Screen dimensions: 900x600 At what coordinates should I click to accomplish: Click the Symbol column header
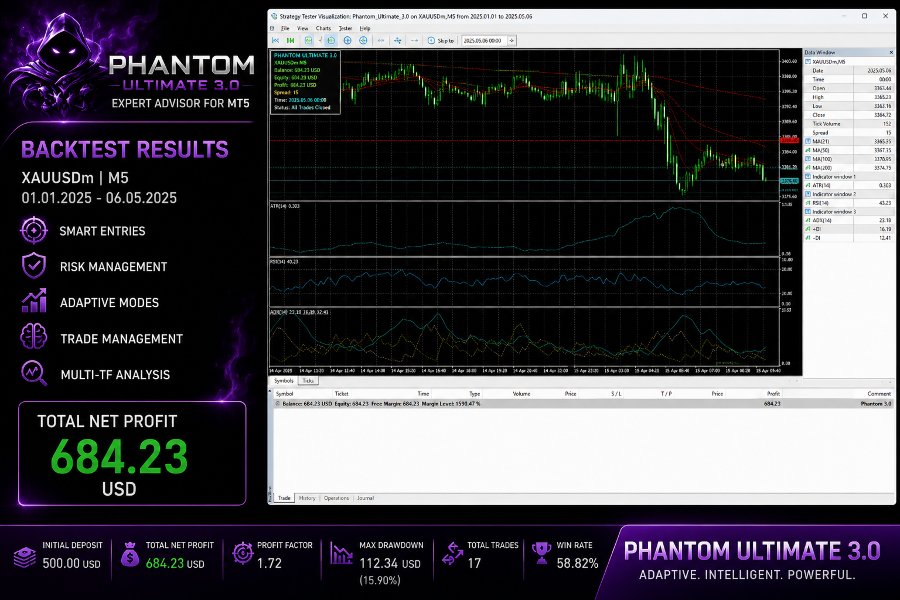point(285,394)
